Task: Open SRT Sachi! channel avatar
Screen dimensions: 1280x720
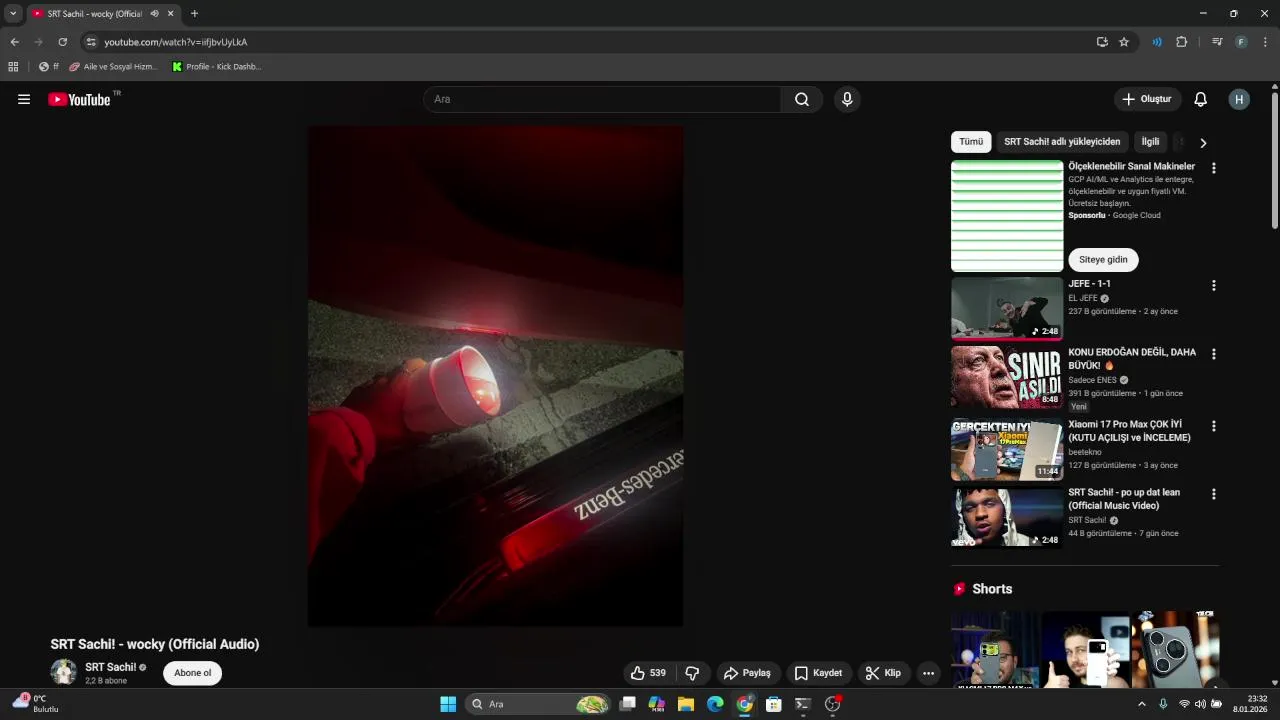Action: (64, 672)
